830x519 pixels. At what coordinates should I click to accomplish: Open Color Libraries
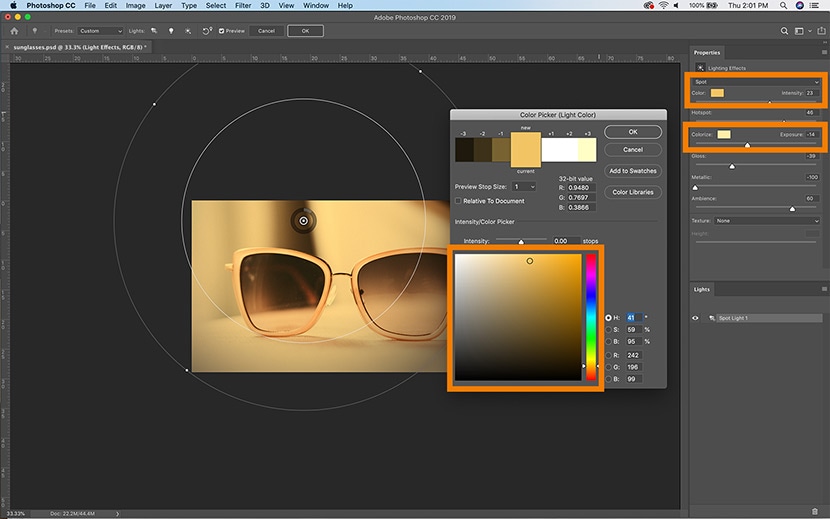click(x=632, y=192)
